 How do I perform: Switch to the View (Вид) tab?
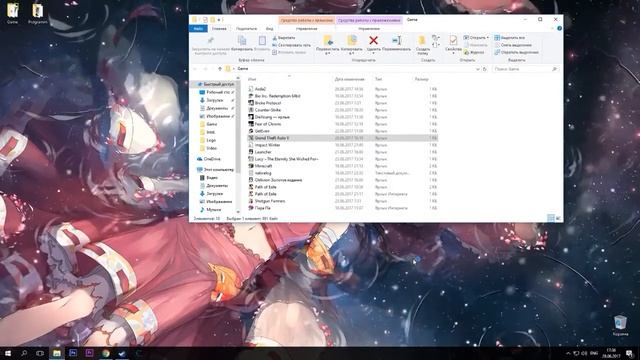(x=269, y=29)
